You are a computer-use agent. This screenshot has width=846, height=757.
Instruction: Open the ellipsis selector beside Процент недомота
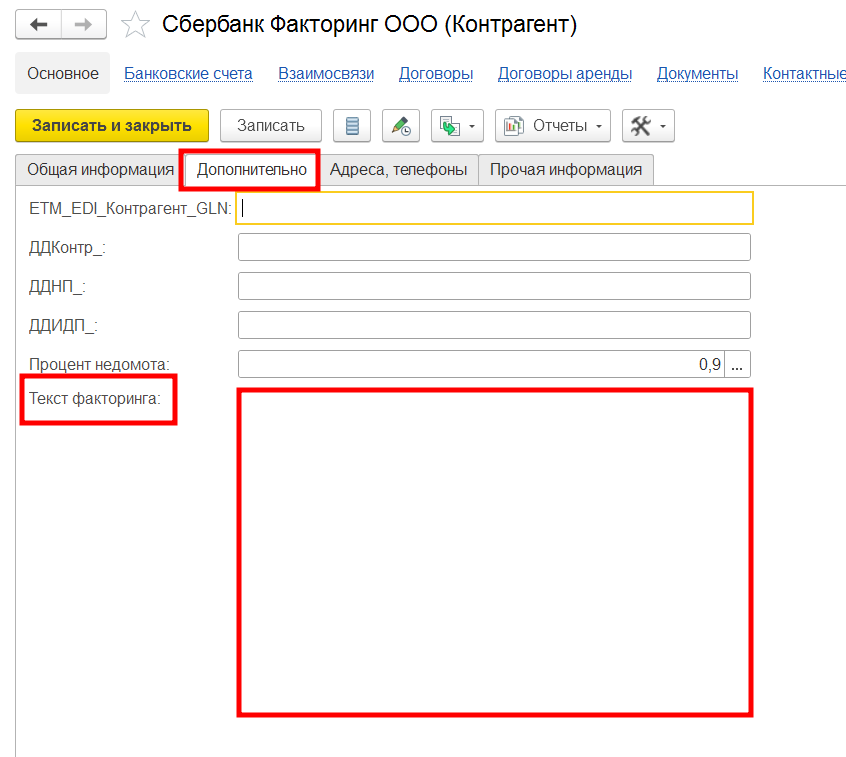pos(737,364)
